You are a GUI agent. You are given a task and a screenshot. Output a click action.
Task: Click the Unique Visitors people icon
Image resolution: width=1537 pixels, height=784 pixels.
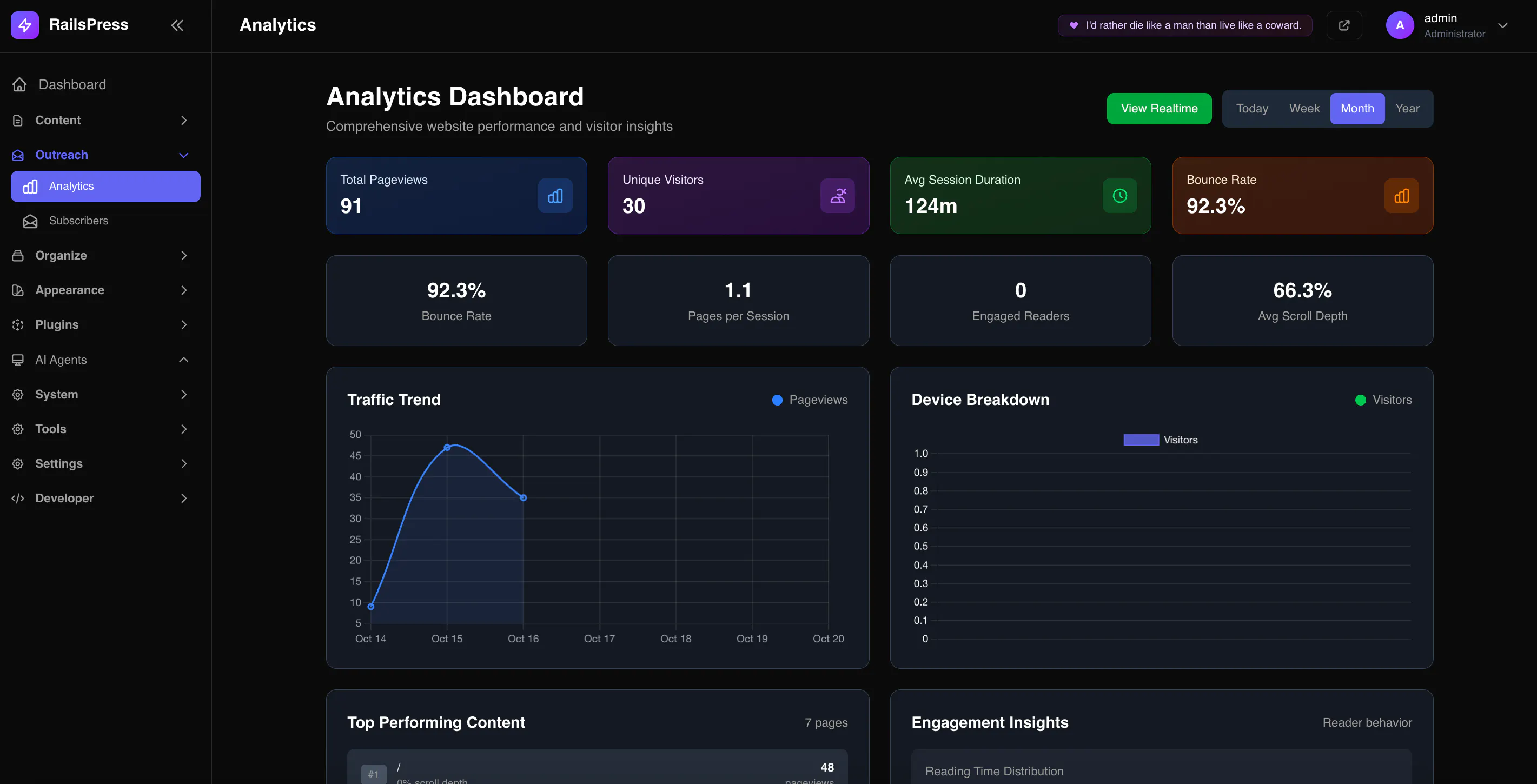(838, 196)
